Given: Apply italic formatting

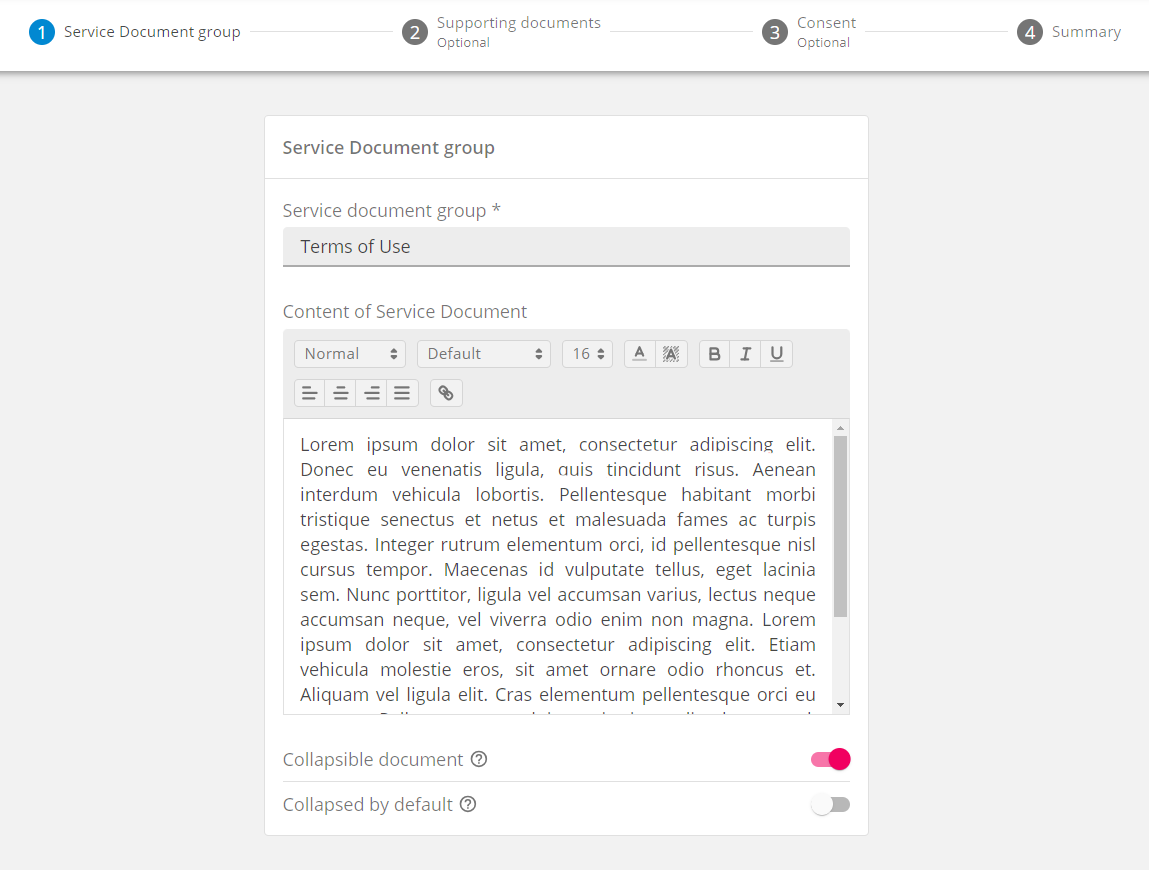Looking at the screenshot, I should click(745, 353).
